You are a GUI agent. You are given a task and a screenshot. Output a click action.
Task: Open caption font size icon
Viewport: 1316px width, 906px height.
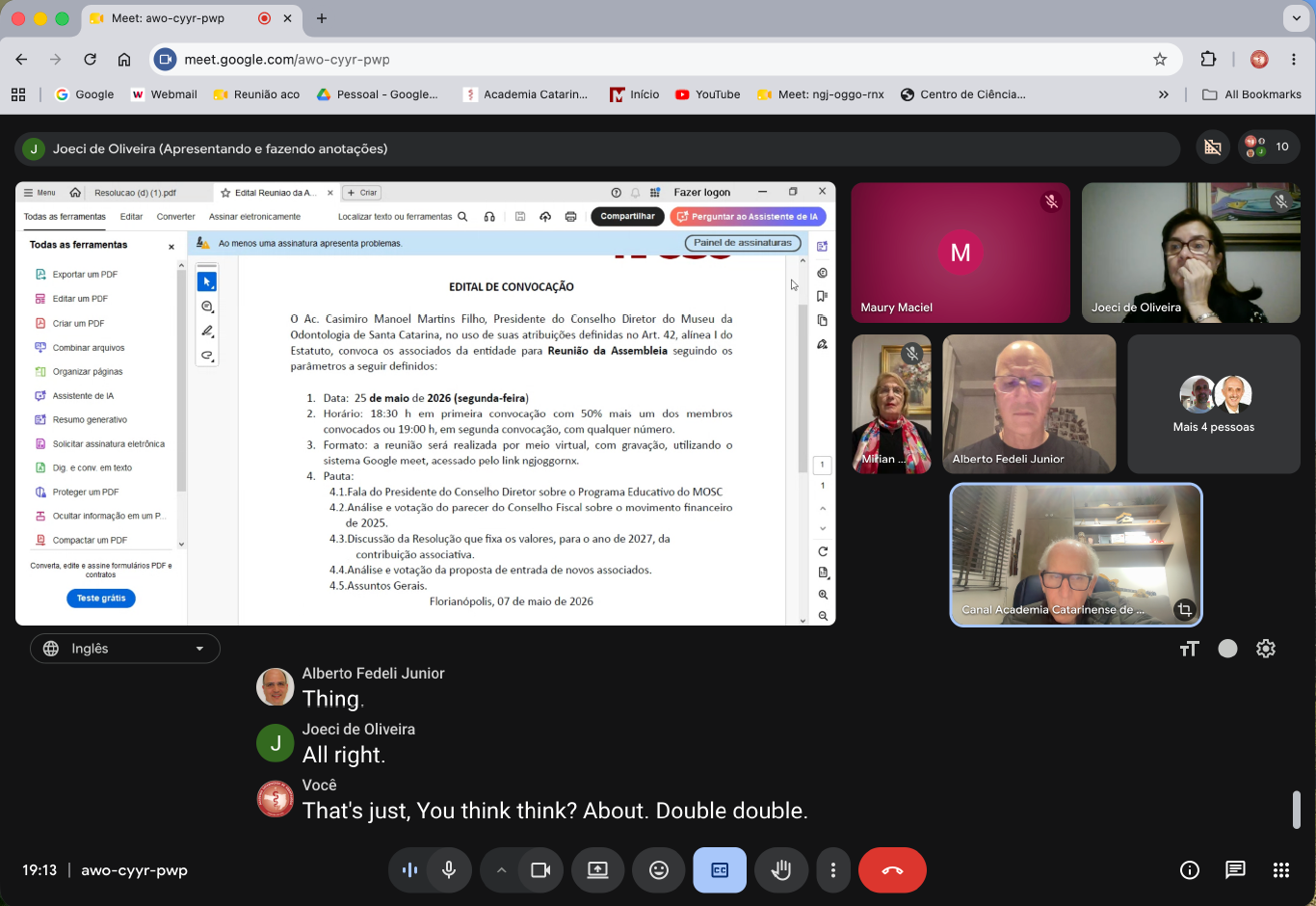tap(1189, 649)
